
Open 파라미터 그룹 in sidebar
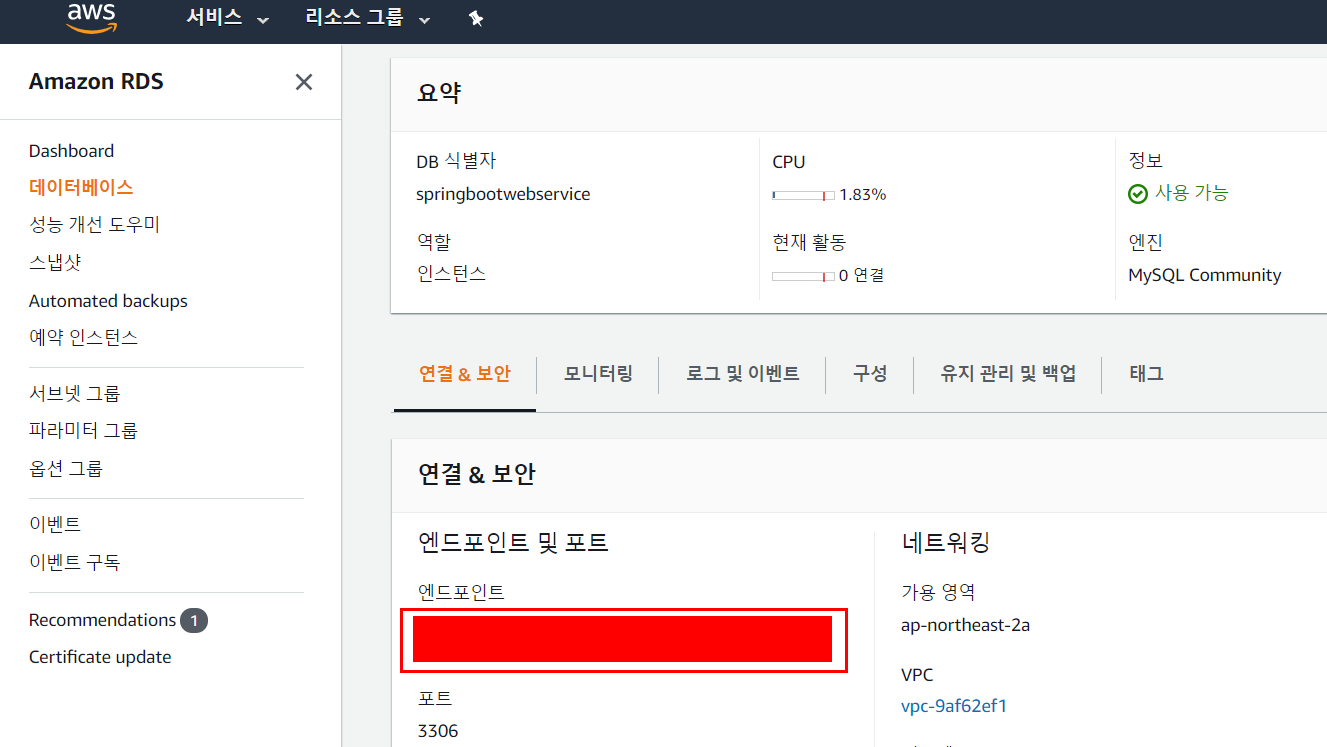point(83,431)
